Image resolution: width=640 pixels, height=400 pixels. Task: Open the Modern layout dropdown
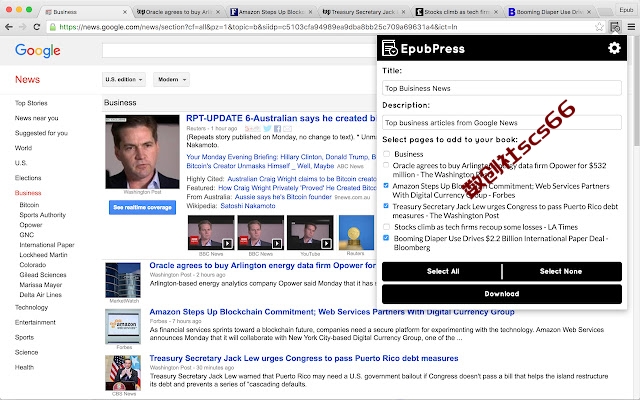(x=171, y=80)
